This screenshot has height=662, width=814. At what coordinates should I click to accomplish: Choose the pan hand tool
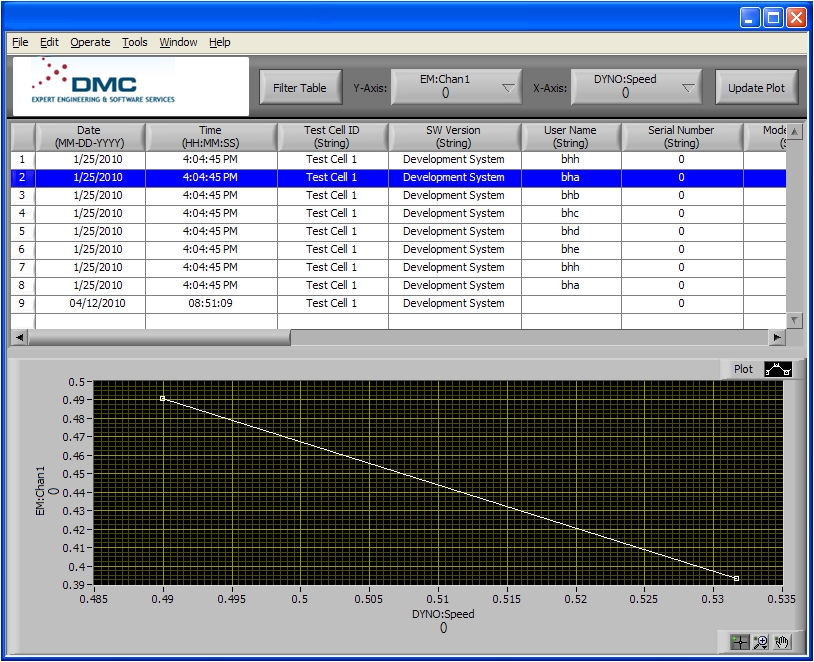[x=783, y=642]
